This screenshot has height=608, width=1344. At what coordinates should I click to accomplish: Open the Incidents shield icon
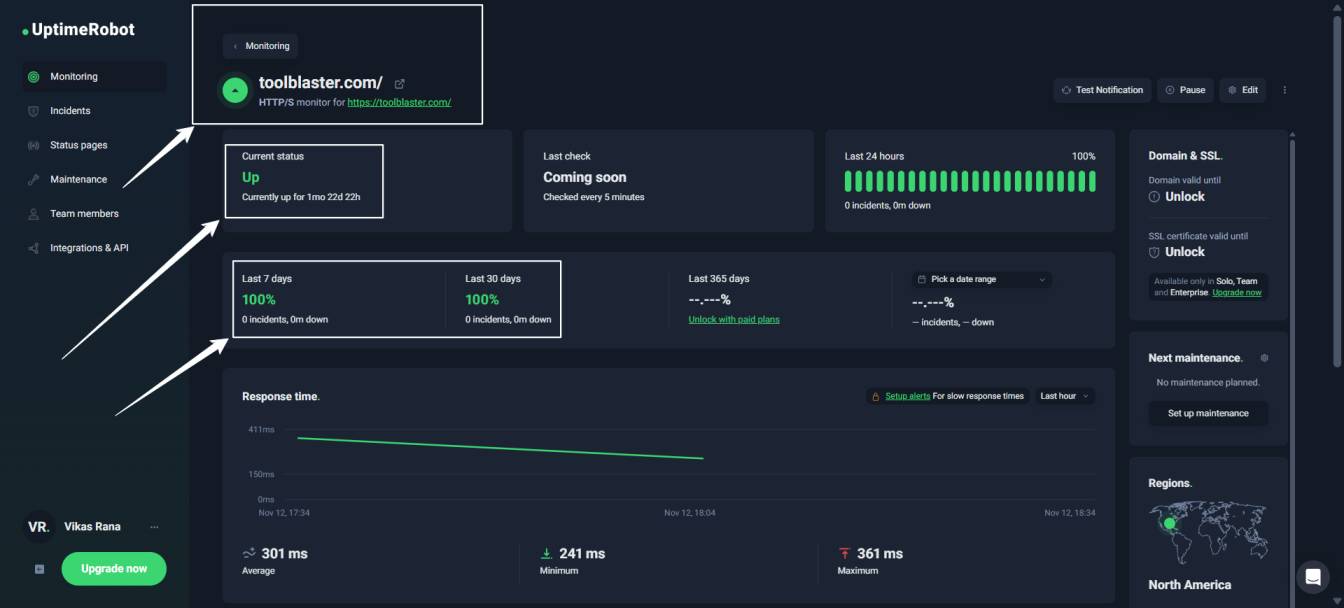tap(35, 110)
